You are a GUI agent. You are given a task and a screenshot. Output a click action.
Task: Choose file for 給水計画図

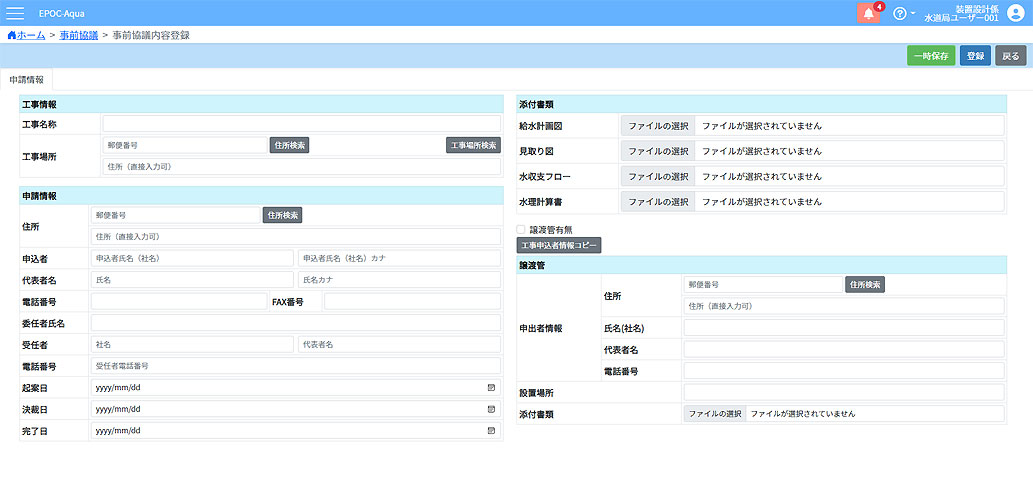pyautogui.click(x=658, y=126)
